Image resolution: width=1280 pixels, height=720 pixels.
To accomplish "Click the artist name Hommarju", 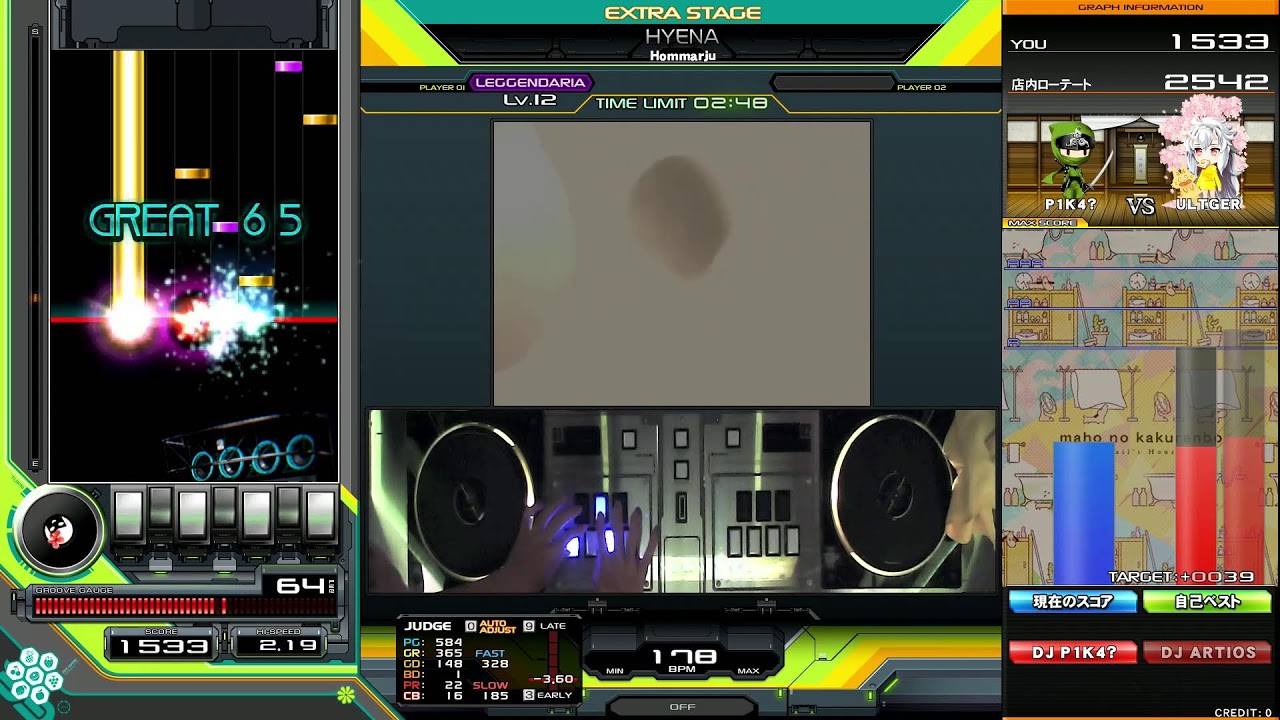I will (x=682, y=56).
